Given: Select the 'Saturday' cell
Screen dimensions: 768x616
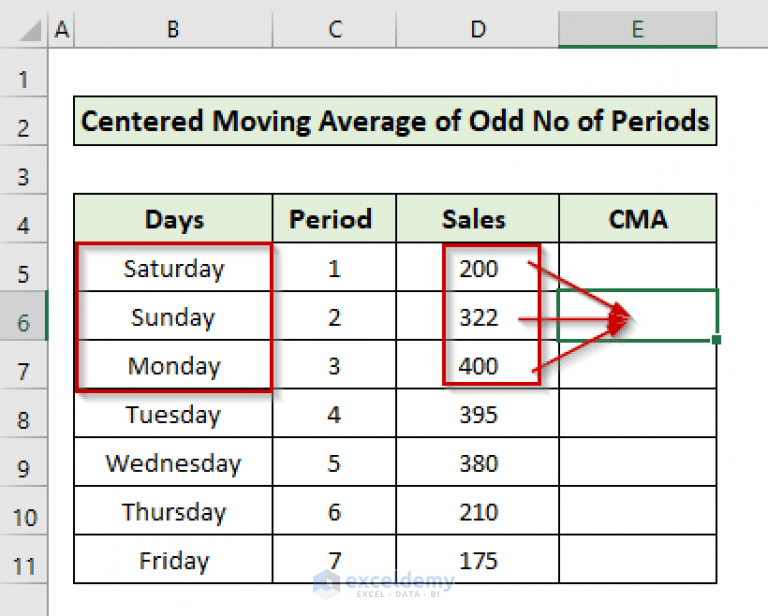Looking at the screenshot, I should pos(173,267).
